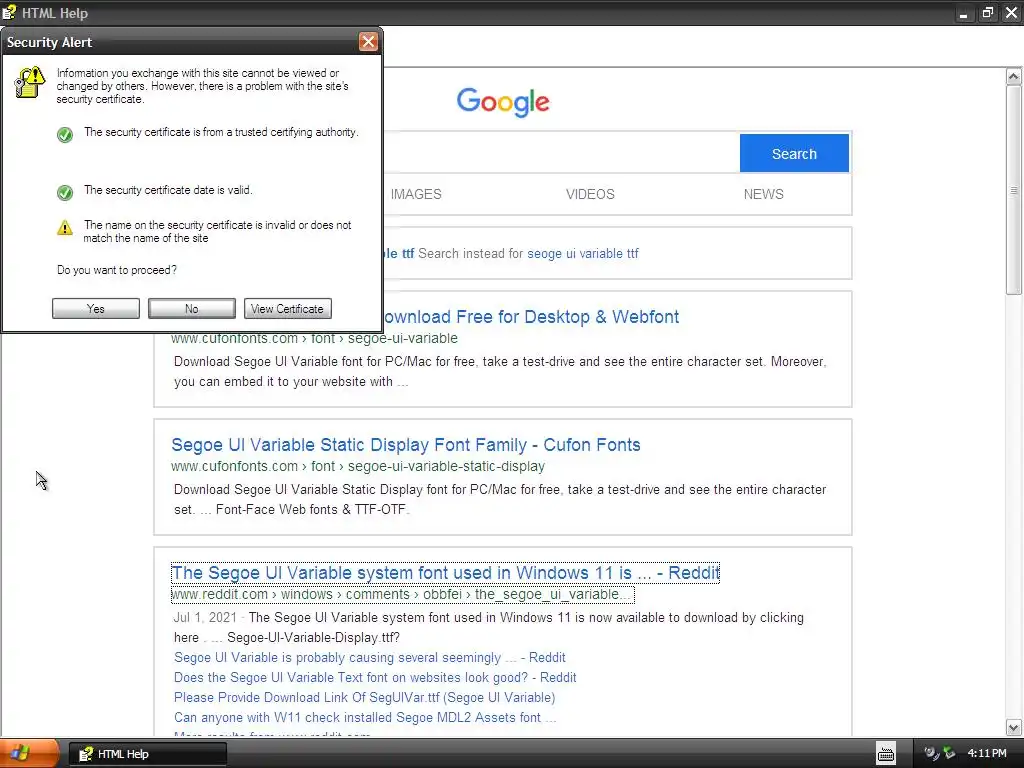Open the Reddit 'Segoe UI Variable system font' result

(445, 573)
